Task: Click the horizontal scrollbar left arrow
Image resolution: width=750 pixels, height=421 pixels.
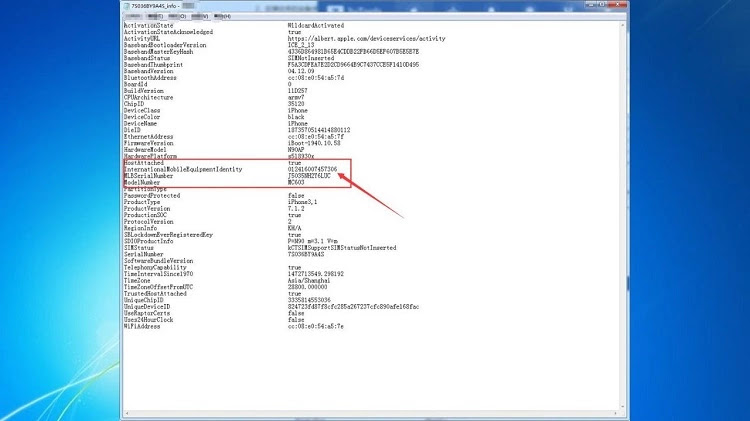Action: click(127, 413)
